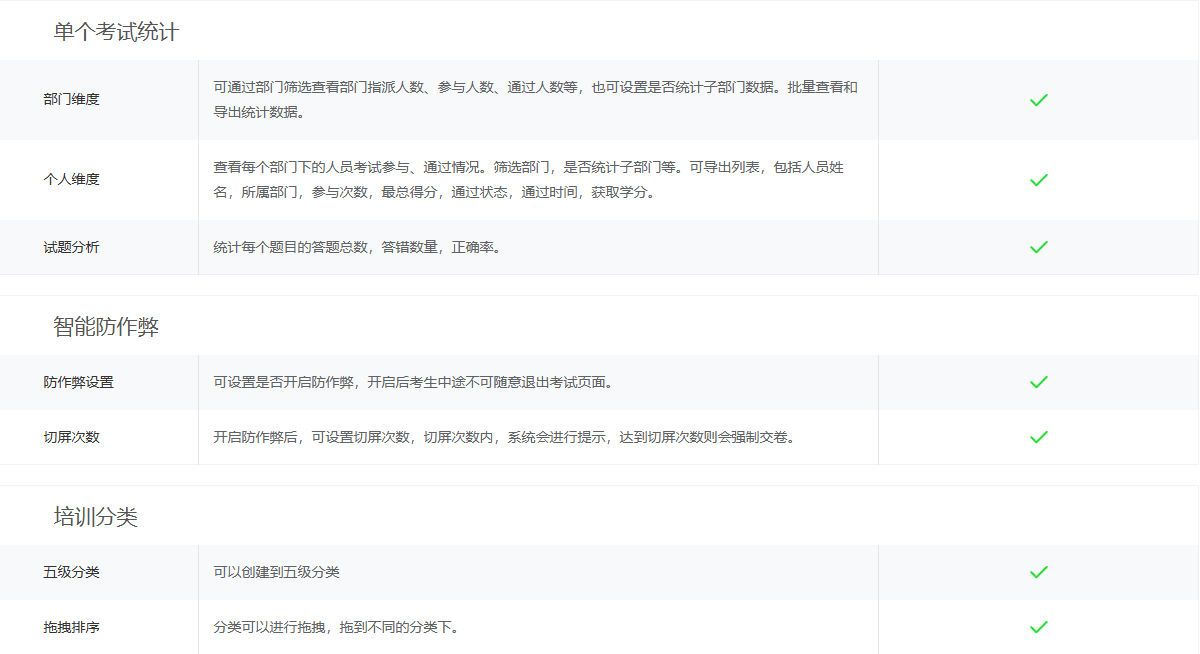The image size is (1200, 654).
Task: Click the 切屏次数 feature label
Action: click(x=71, y=437)
